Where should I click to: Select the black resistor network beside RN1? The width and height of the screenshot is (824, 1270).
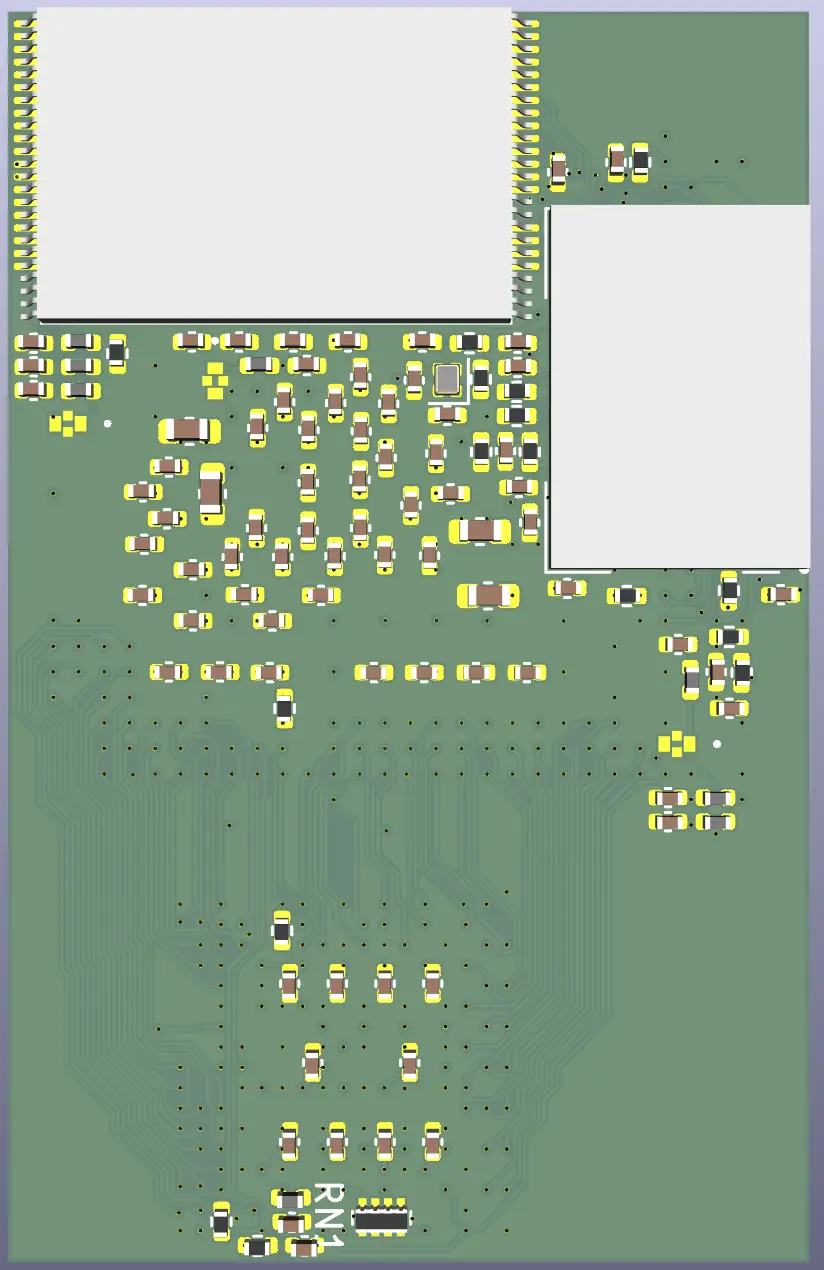pyautogui.click(x=381, y=1218)
